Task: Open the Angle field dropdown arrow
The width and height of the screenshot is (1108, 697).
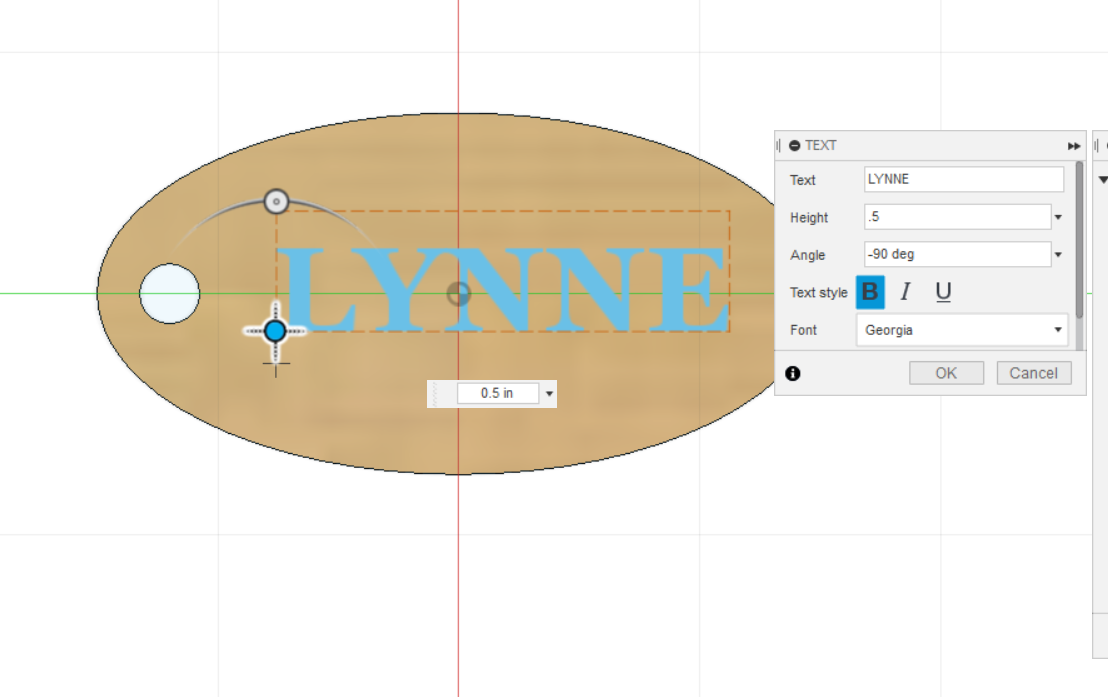Action: coord(1058,254)
